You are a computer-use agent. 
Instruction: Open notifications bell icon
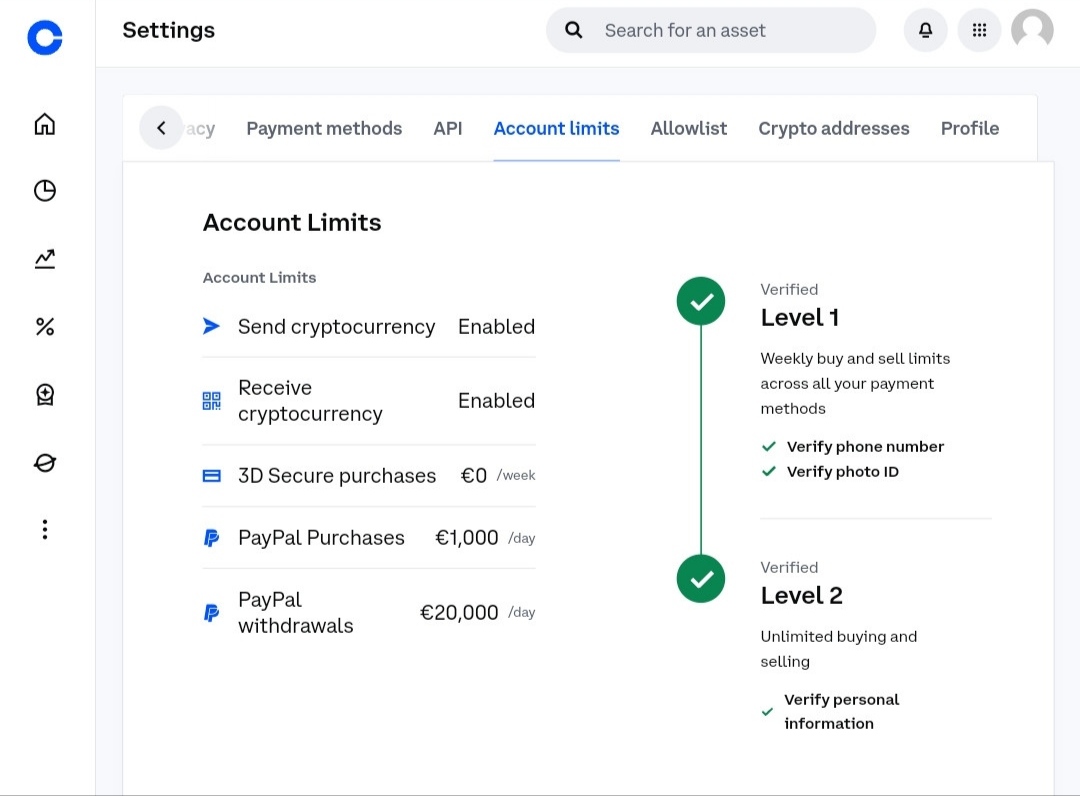[x=925, y=30]
